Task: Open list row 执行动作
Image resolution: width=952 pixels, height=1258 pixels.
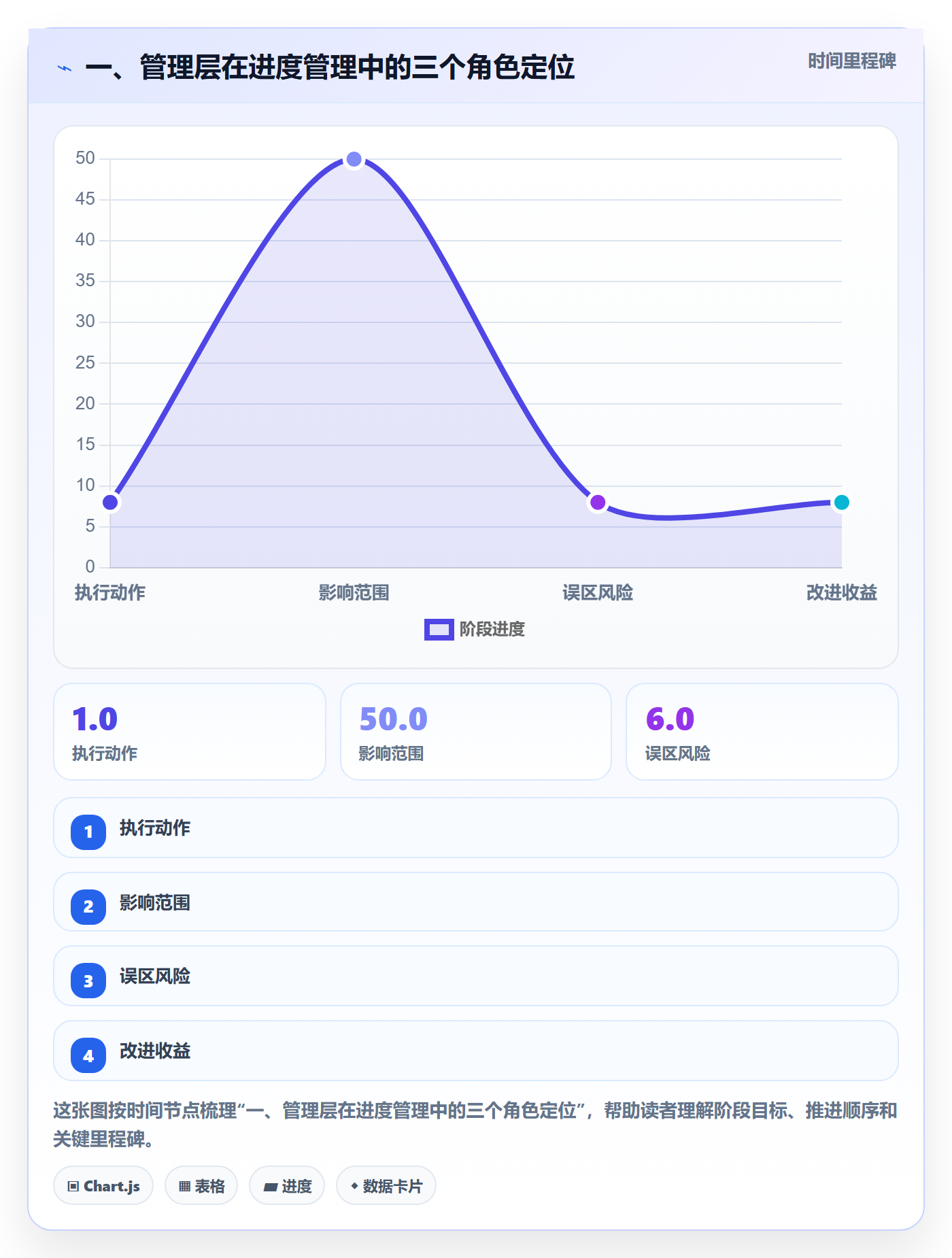Action: click(x=476, y=828)
